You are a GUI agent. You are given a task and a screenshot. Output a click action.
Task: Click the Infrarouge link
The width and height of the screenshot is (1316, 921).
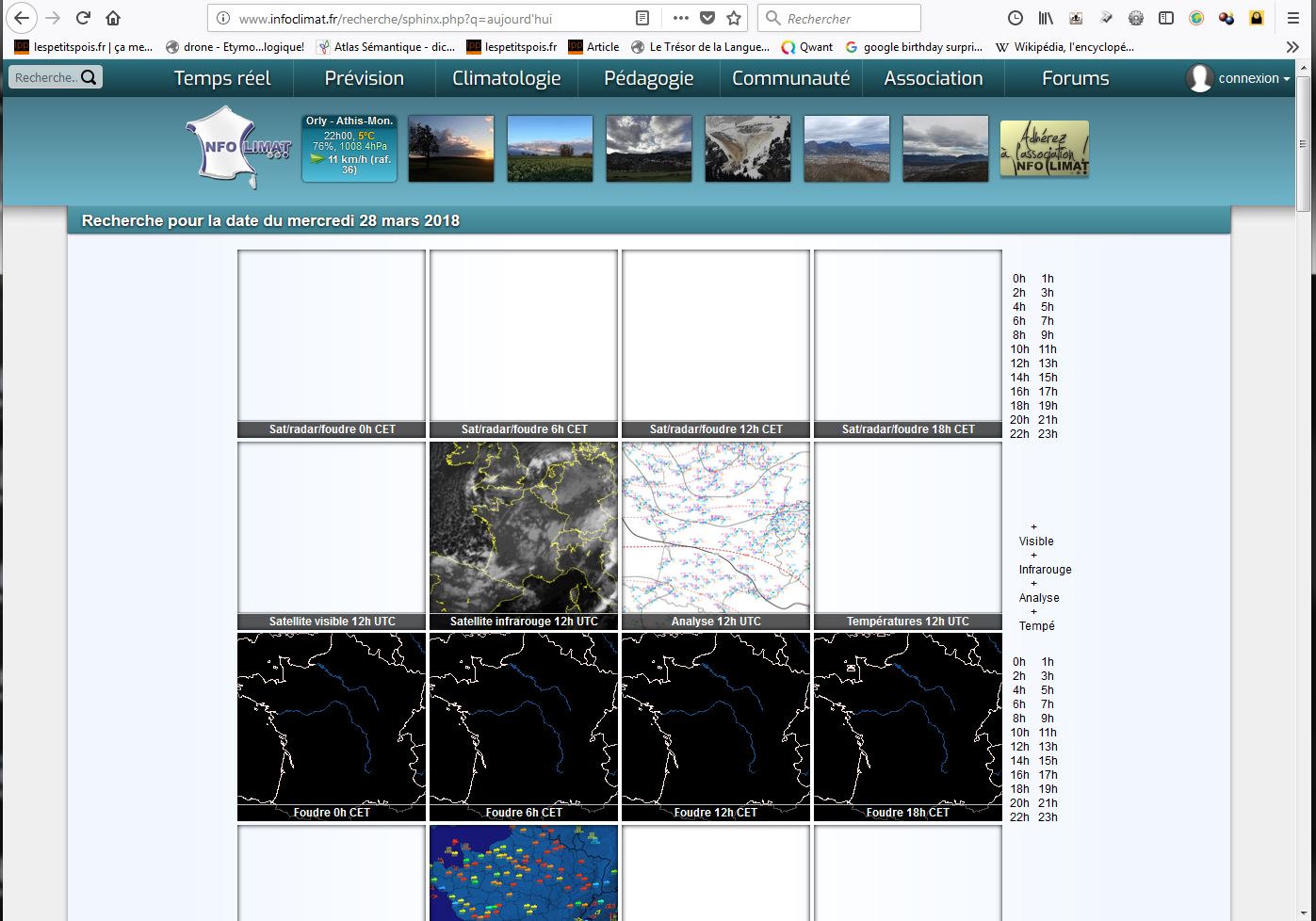(1044, 570)
